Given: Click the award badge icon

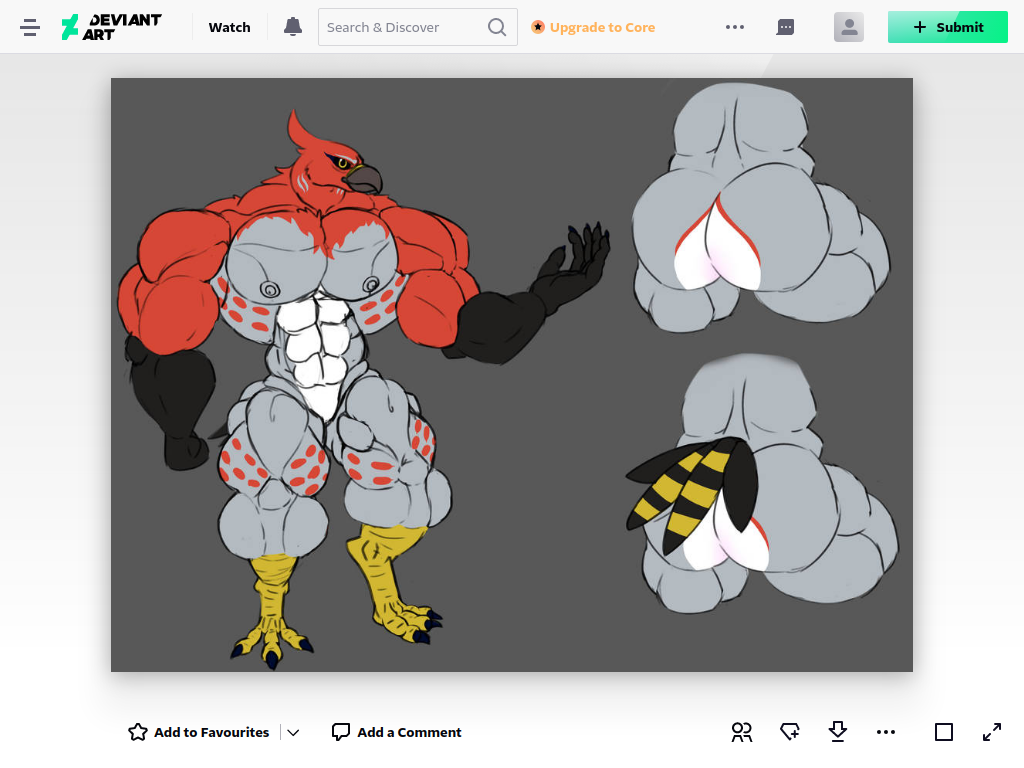Looking at the screenshot, I should 790,732.
